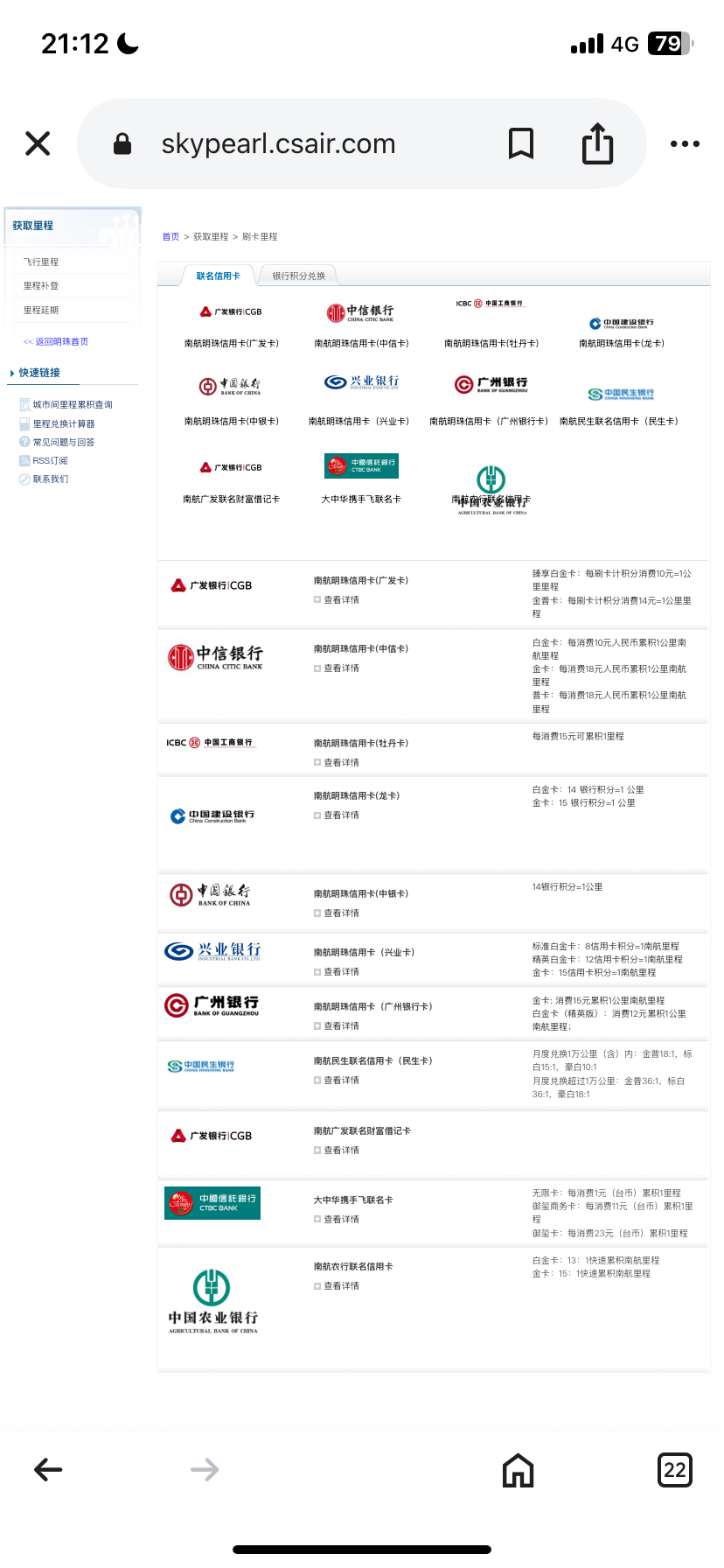Open the 联系我们 quick link

click(x=50, y=479)
